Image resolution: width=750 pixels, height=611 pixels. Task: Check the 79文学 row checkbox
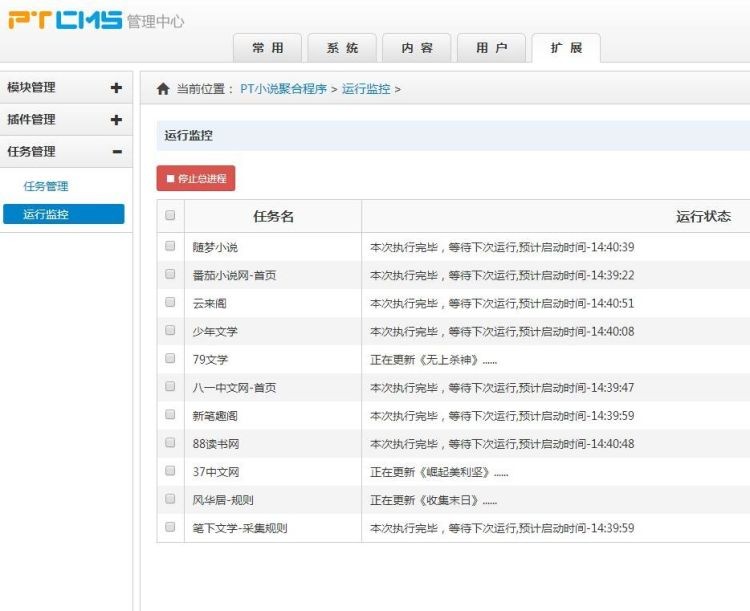pyautogui.click(x=170, y=358)
